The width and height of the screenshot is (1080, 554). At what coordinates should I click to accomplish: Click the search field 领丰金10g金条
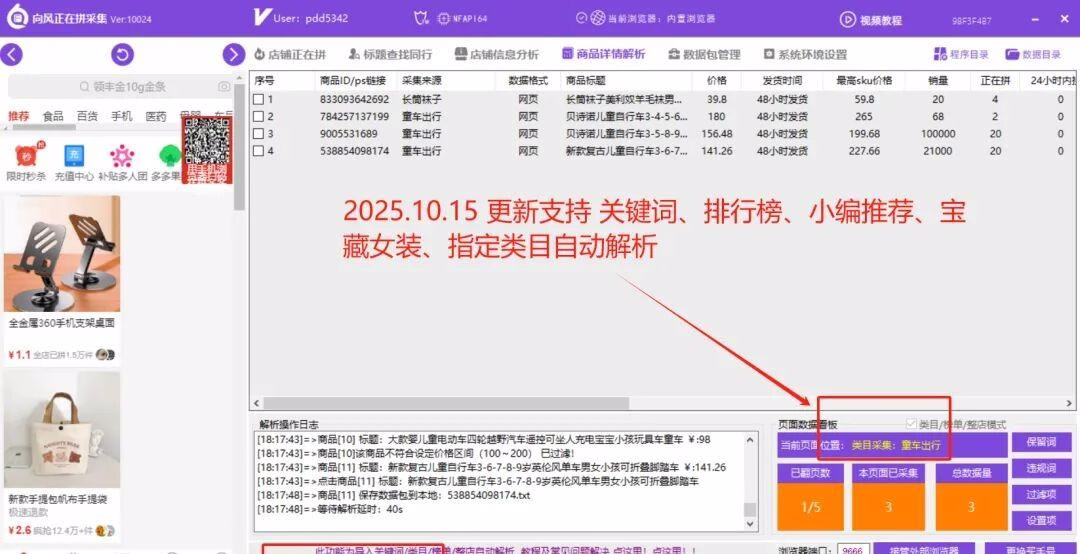pos(122,87)
